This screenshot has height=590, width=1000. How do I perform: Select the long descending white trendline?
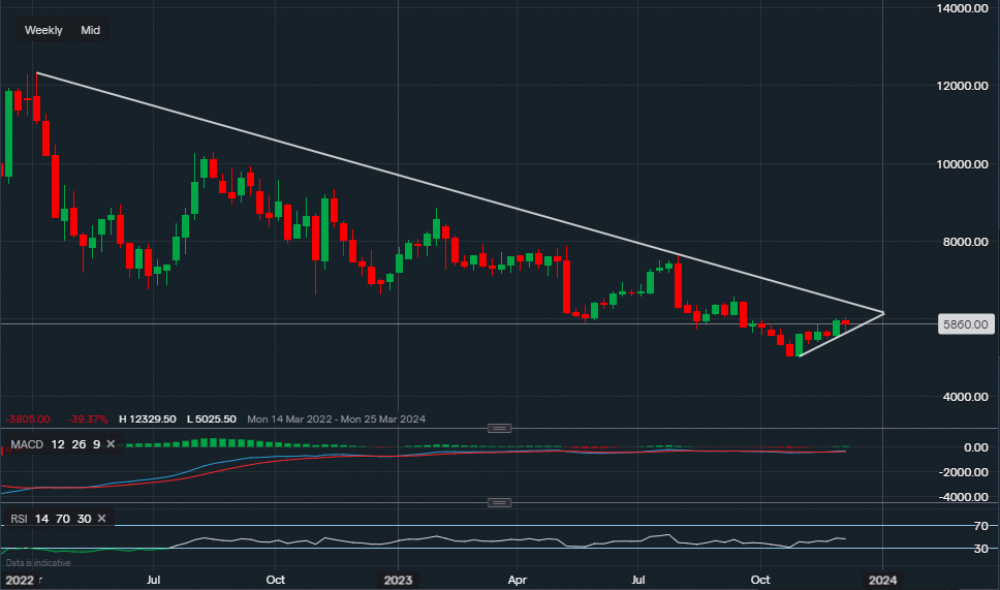(x=400, y=177)
